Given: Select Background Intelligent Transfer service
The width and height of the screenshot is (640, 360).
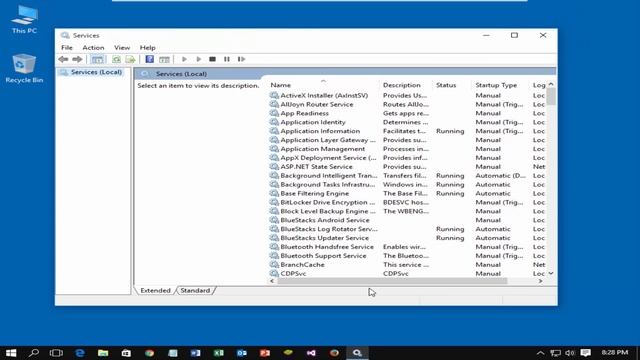Looking at the screenshot, I should (x=329, y=176).
